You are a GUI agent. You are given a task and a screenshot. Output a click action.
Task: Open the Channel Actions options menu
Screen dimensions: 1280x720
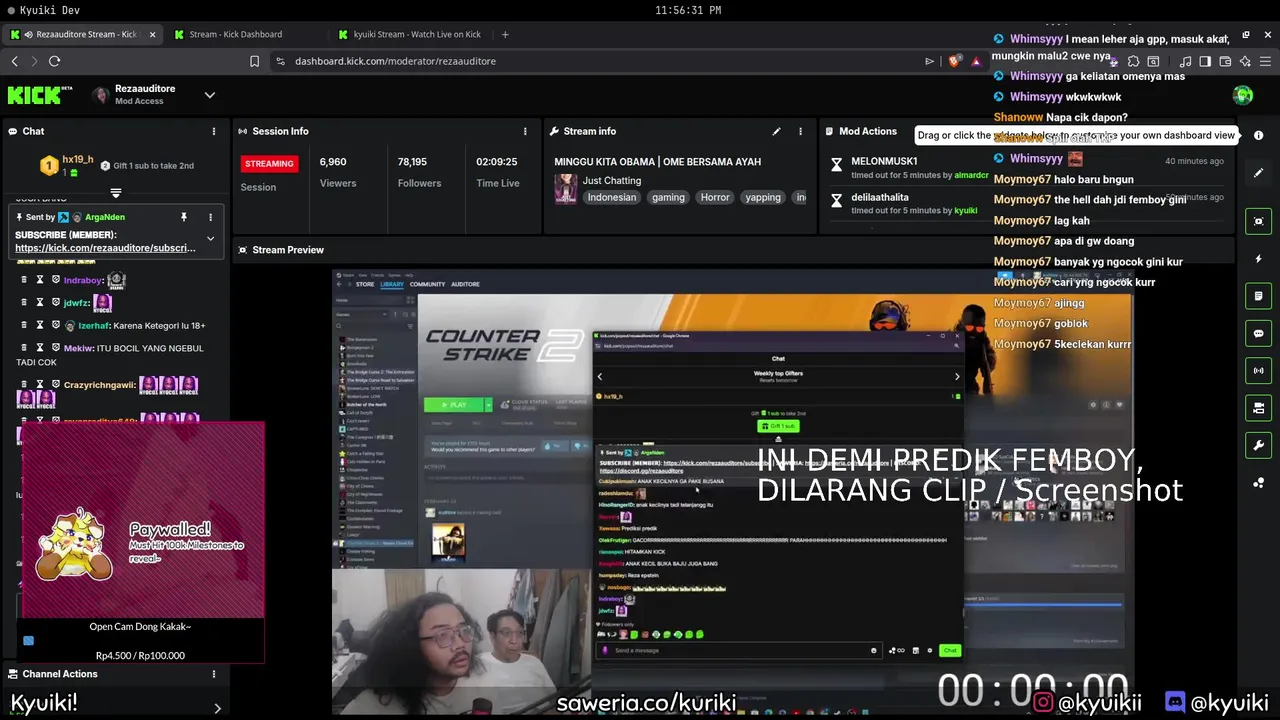point(213,674)
